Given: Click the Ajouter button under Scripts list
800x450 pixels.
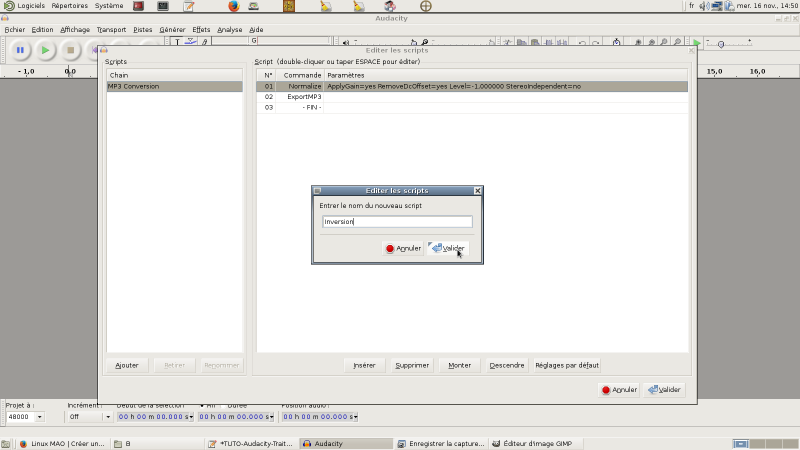Looking at the screenshot, I should 127,365.
